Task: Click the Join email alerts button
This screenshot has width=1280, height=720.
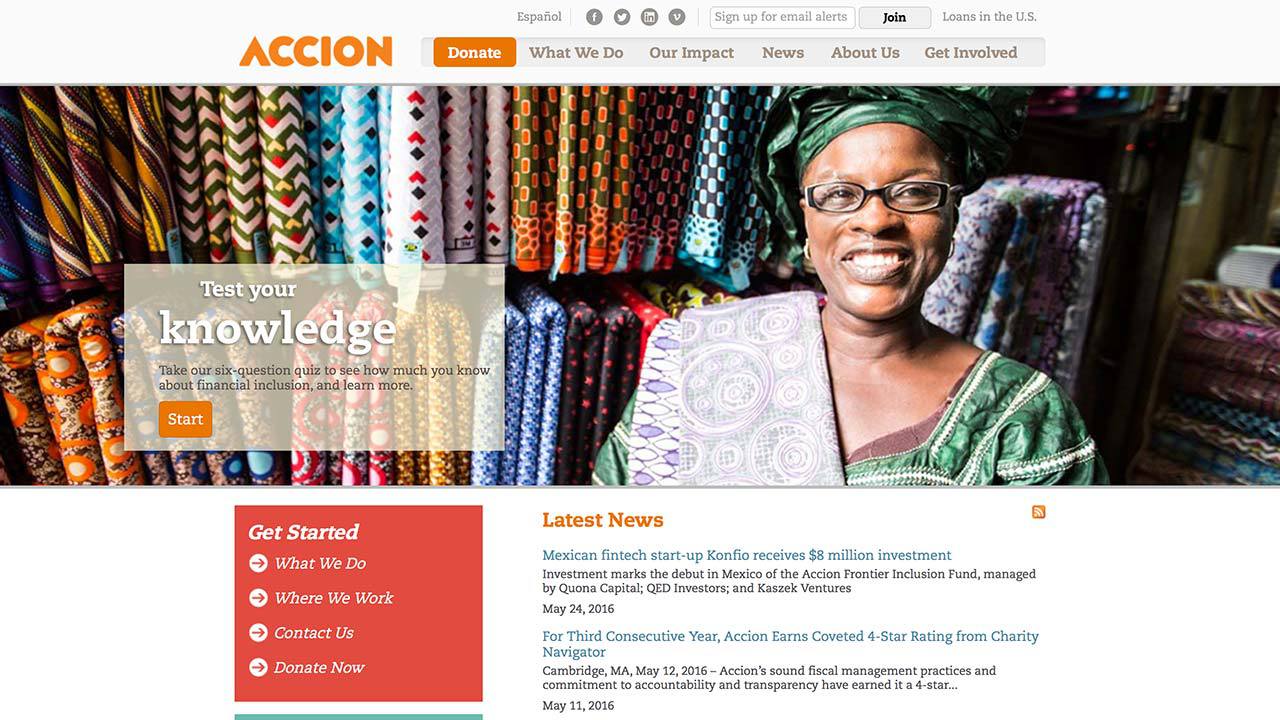Action: [x=894, y=17]
